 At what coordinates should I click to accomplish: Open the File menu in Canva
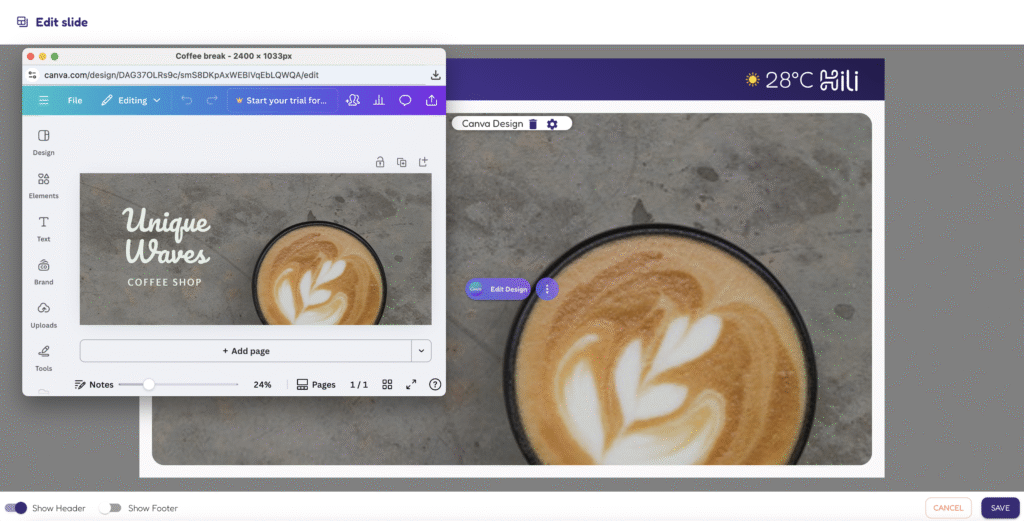pyautogui.click(x=75, y=100)
